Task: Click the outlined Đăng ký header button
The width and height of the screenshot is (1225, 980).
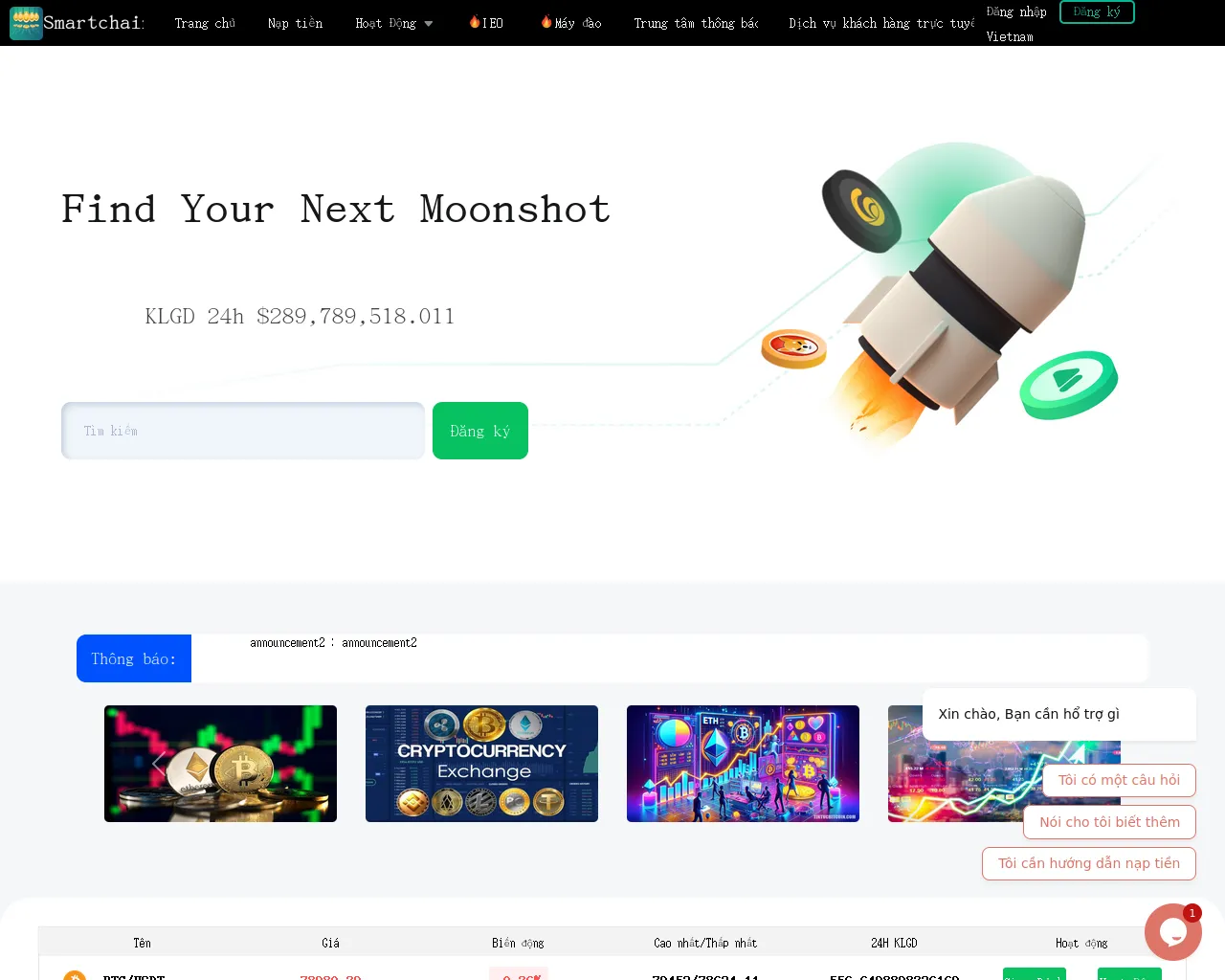Action: (x=1097, y=11)
